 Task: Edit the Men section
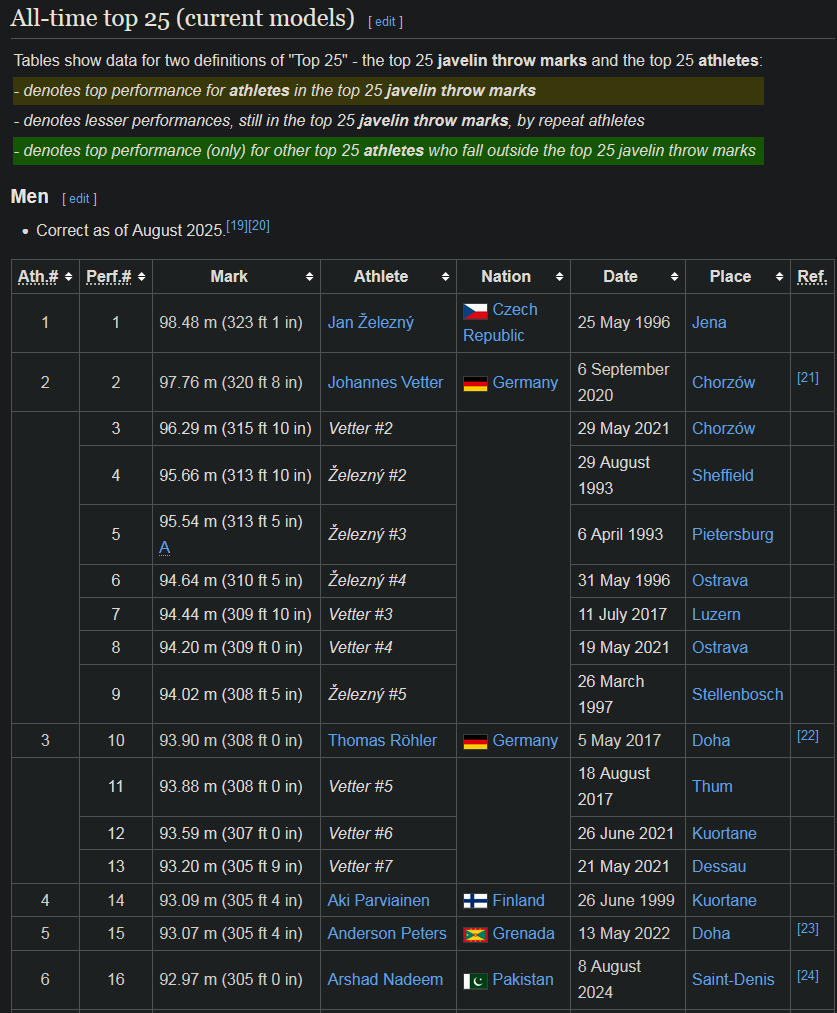79,198
